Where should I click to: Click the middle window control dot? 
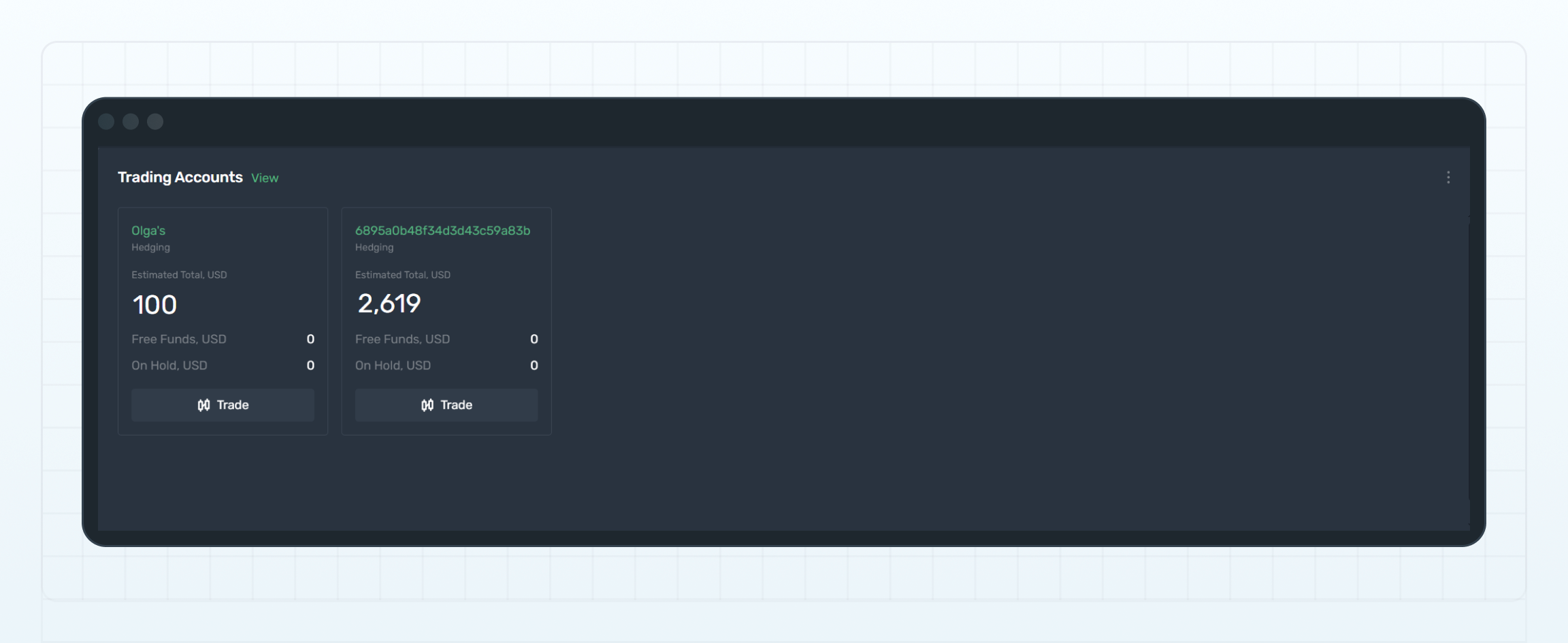131,122
